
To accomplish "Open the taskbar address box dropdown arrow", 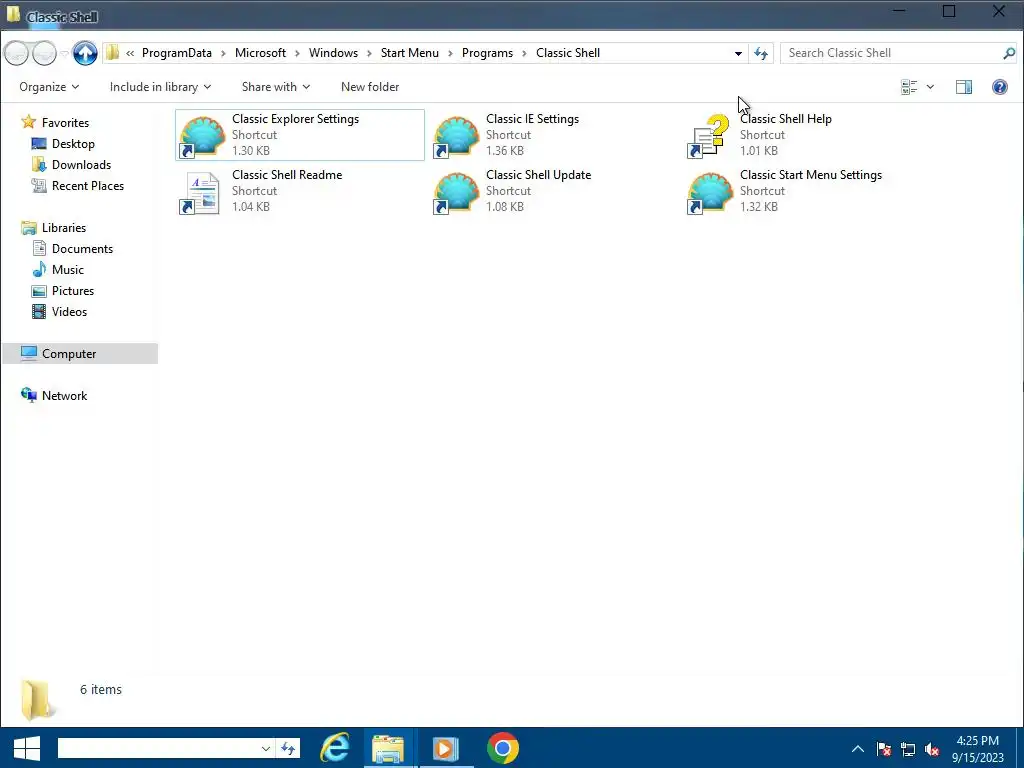I will 266,748.
